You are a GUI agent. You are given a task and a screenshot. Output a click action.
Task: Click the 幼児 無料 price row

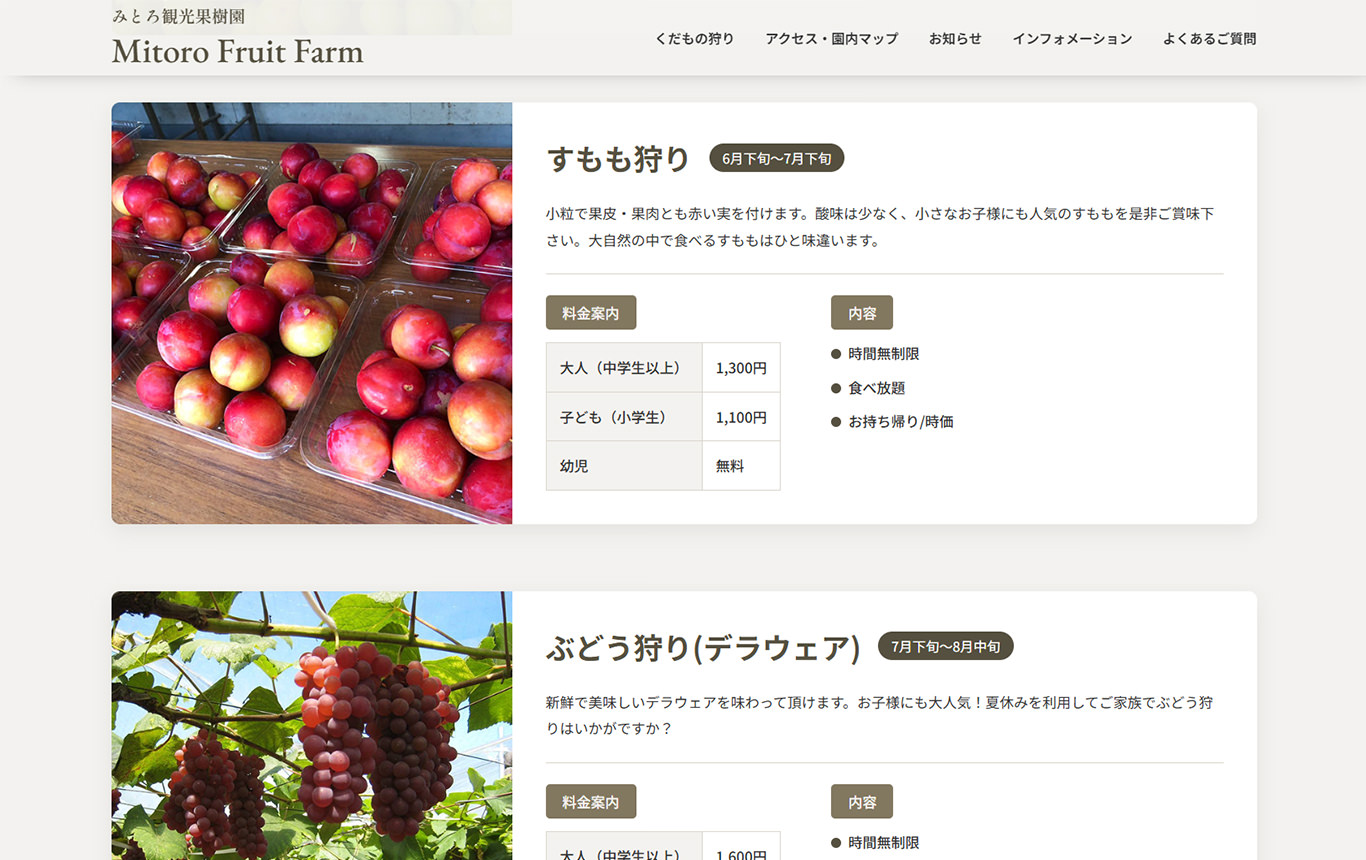[663, 466]
